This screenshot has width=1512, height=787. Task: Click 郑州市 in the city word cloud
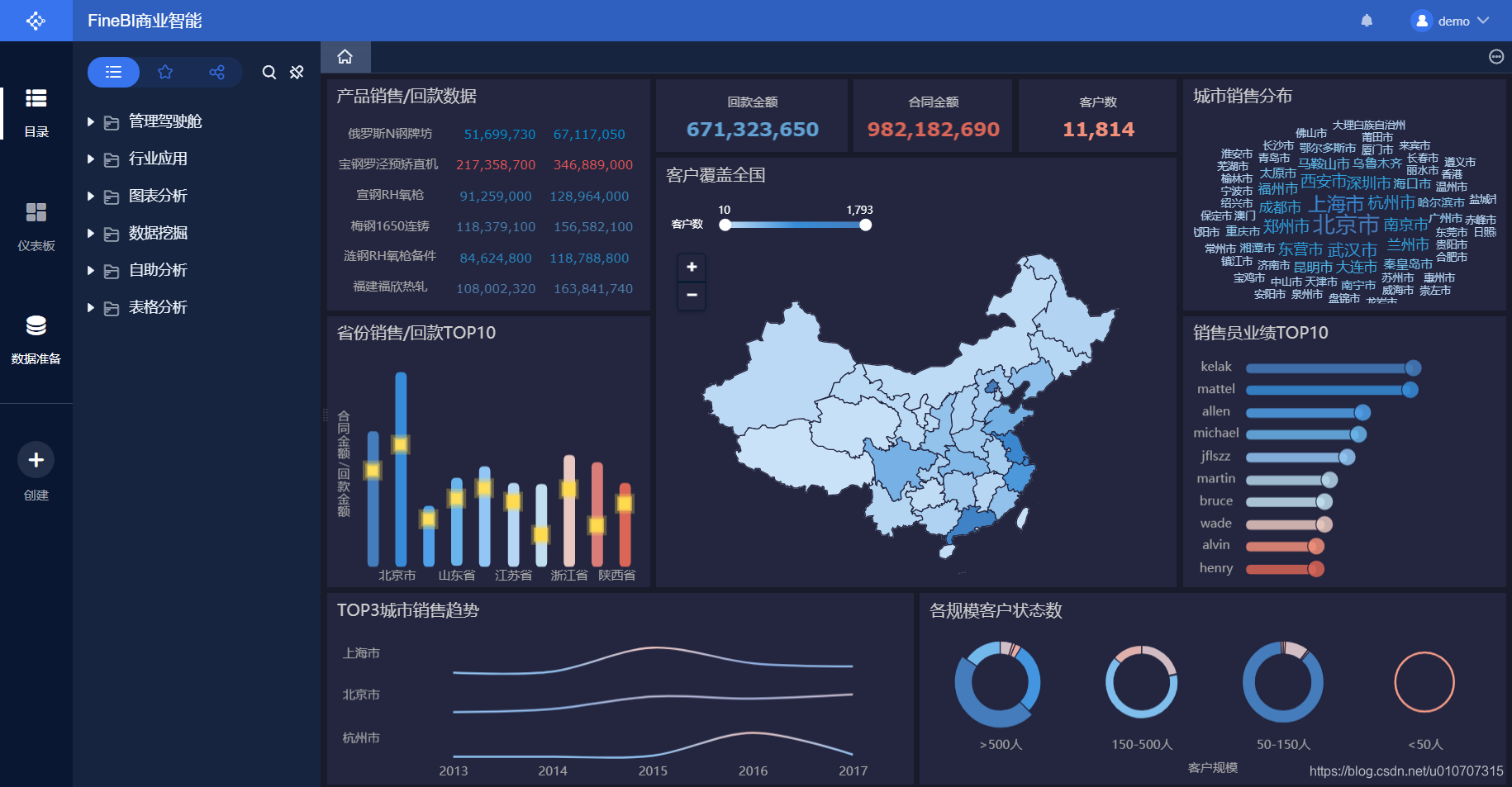click(x=1286, y=226)
